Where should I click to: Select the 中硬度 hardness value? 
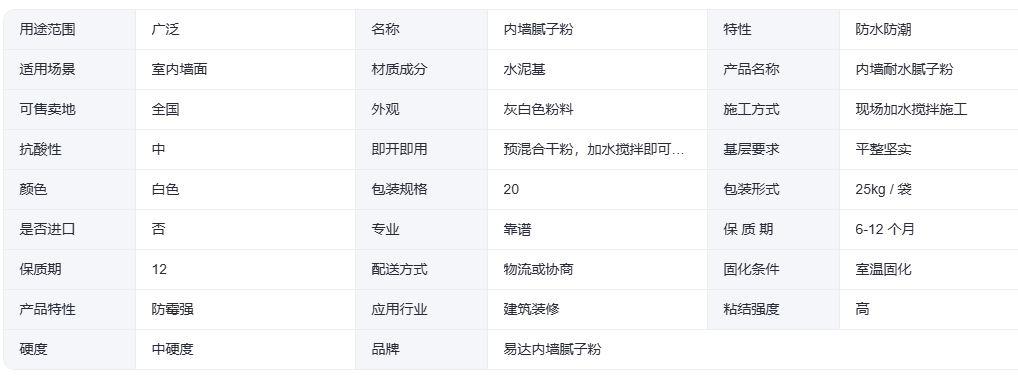point(173,349)
